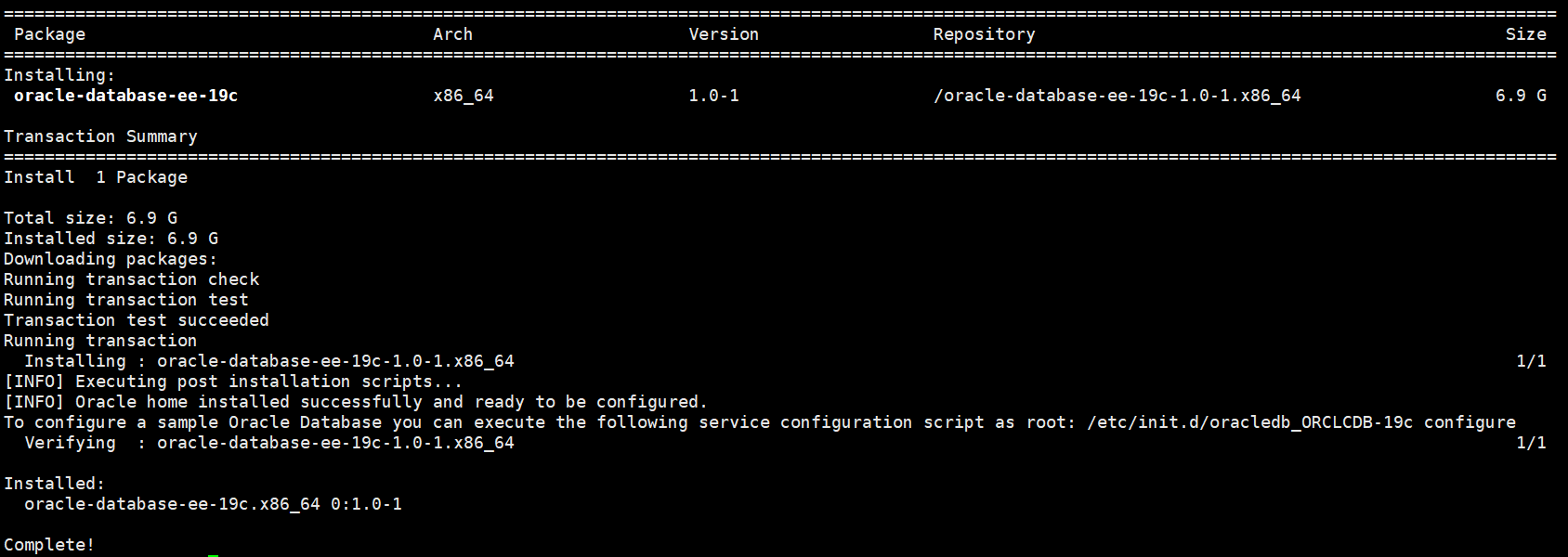Click the "Install 1 Package" line
Screen dimensions: 1568x557
[96, 177]
